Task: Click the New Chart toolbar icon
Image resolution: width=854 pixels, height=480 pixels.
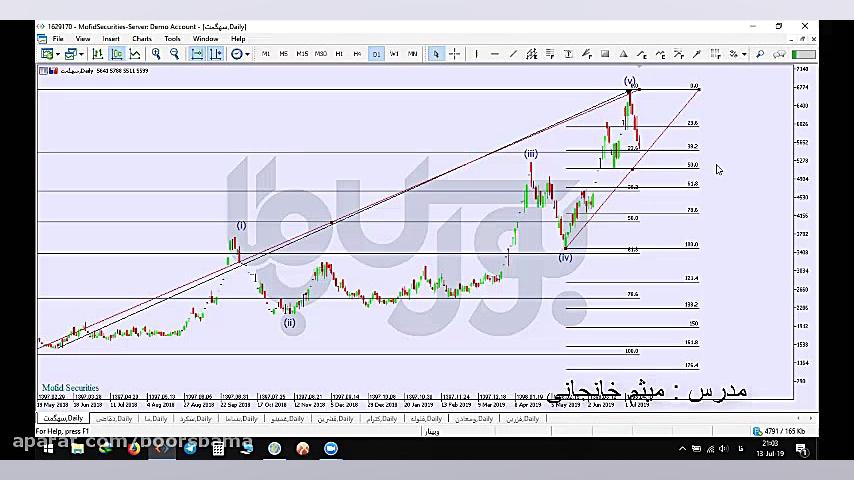Action: [x=47, y=54]
